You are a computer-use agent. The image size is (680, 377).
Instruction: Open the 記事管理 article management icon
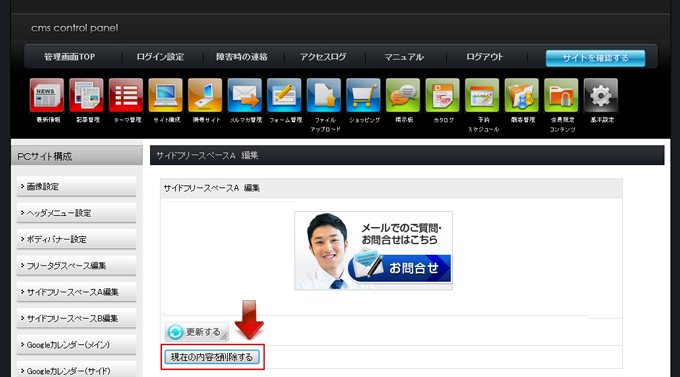86,95
